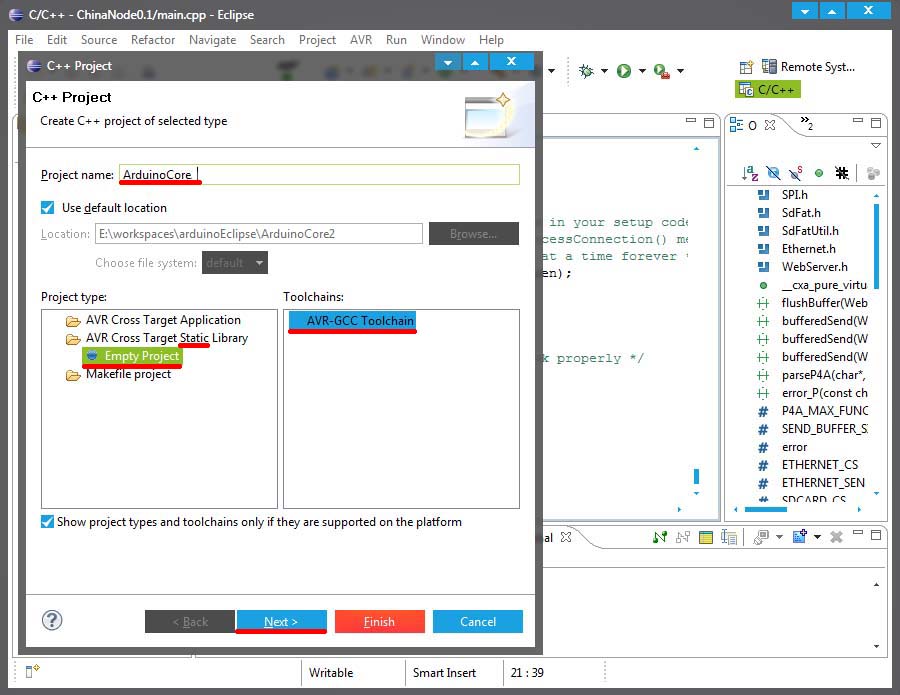Open the Run dropdown arrow

642,71
